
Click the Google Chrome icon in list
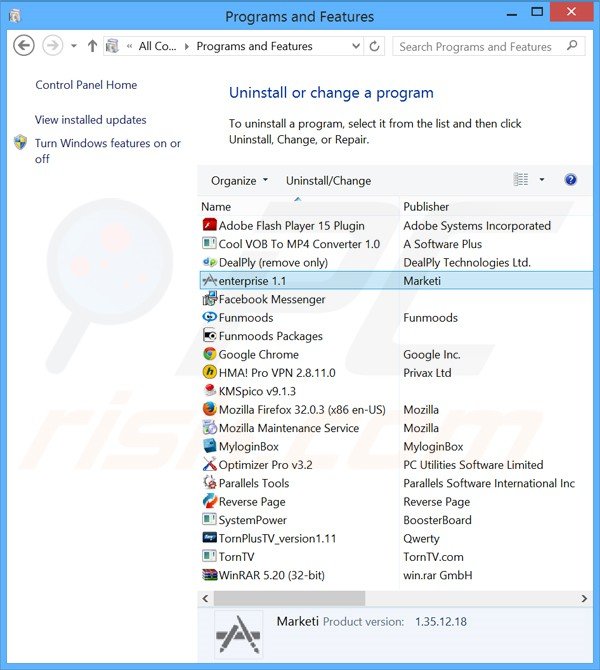pyautogui.click(x=209, y=354)
